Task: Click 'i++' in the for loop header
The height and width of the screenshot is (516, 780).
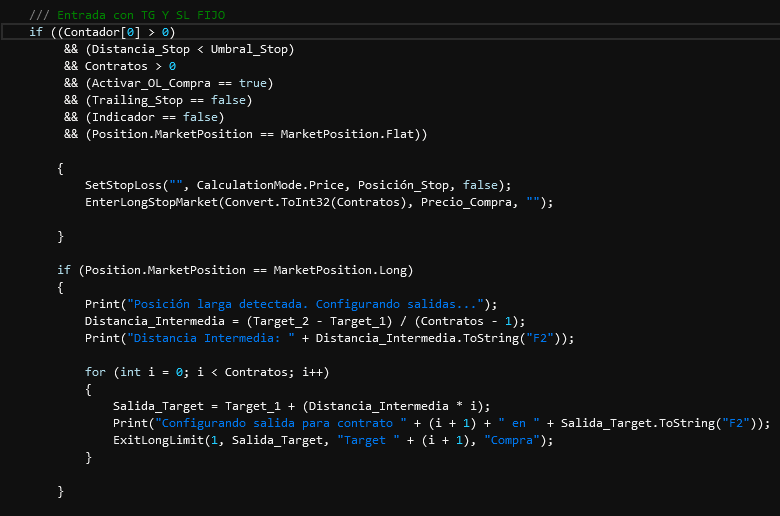Action: tap(312, 372)
